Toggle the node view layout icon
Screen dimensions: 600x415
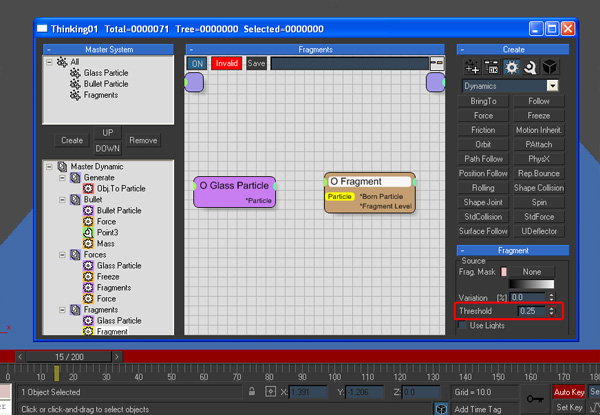(437, 63)
